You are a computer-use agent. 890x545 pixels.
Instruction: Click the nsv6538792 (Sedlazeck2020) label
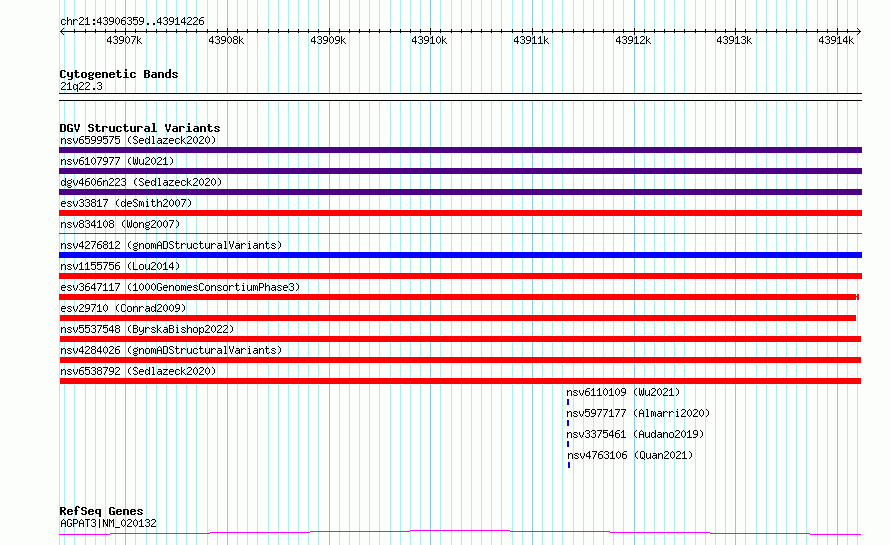[138, 371]
